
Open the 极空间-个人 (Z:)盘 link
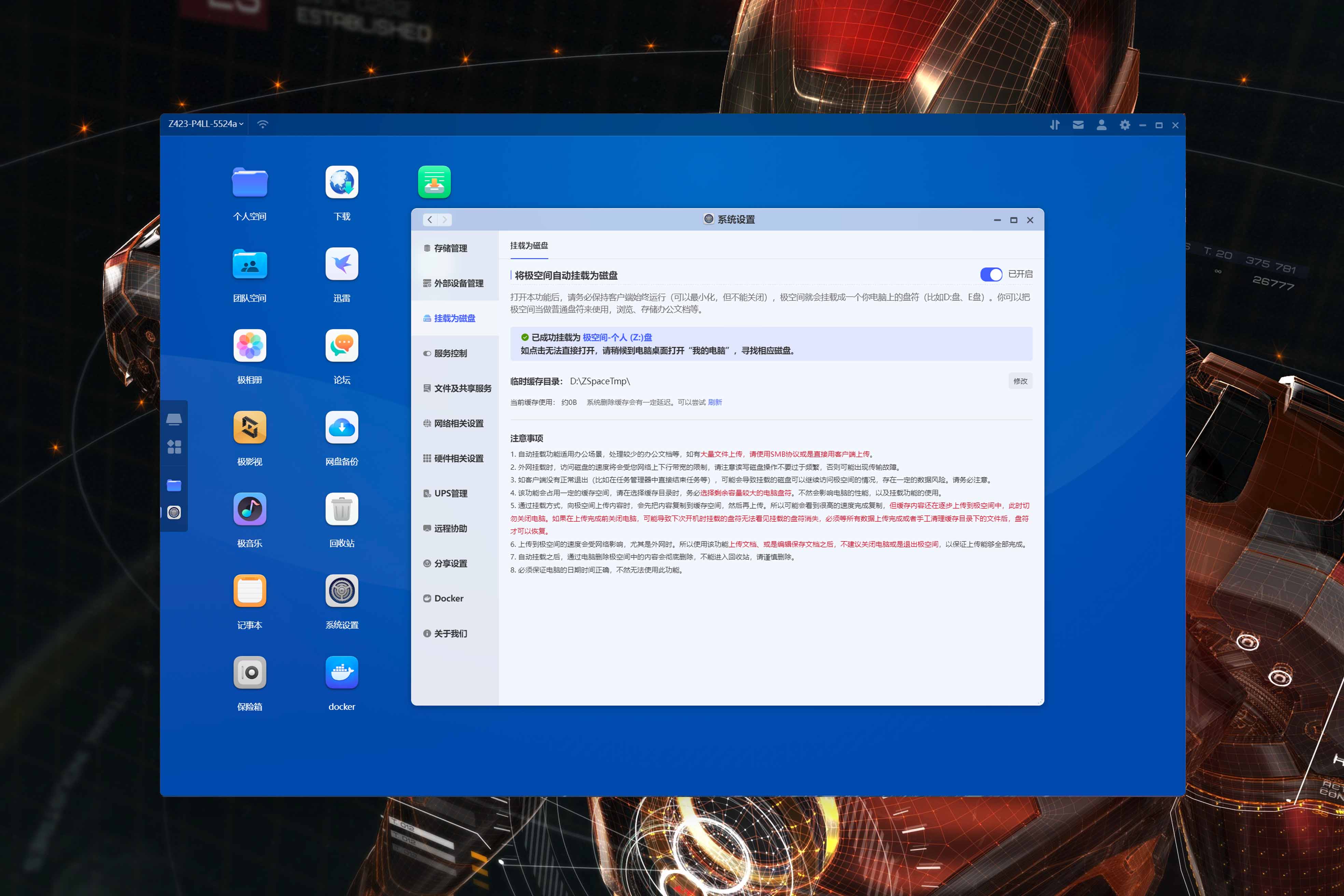point(617,338)
